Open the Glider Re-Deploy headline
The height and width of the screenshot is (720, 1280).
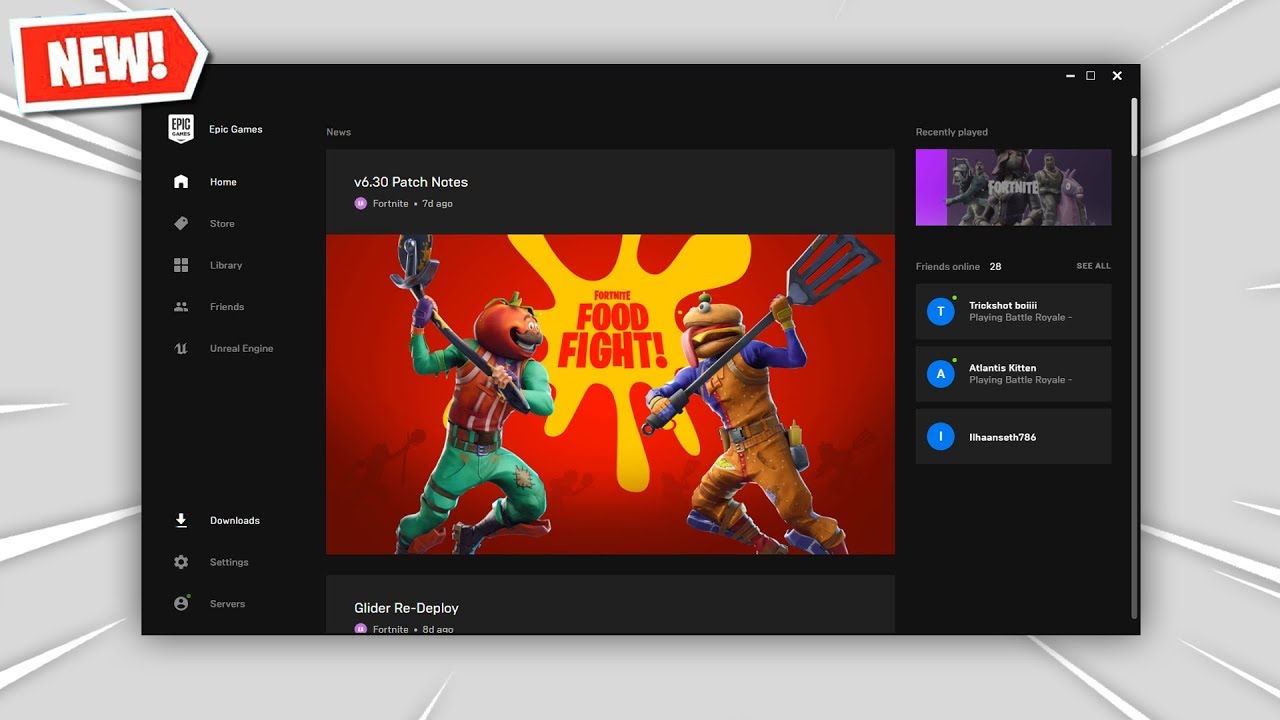[x=406, y=608]
